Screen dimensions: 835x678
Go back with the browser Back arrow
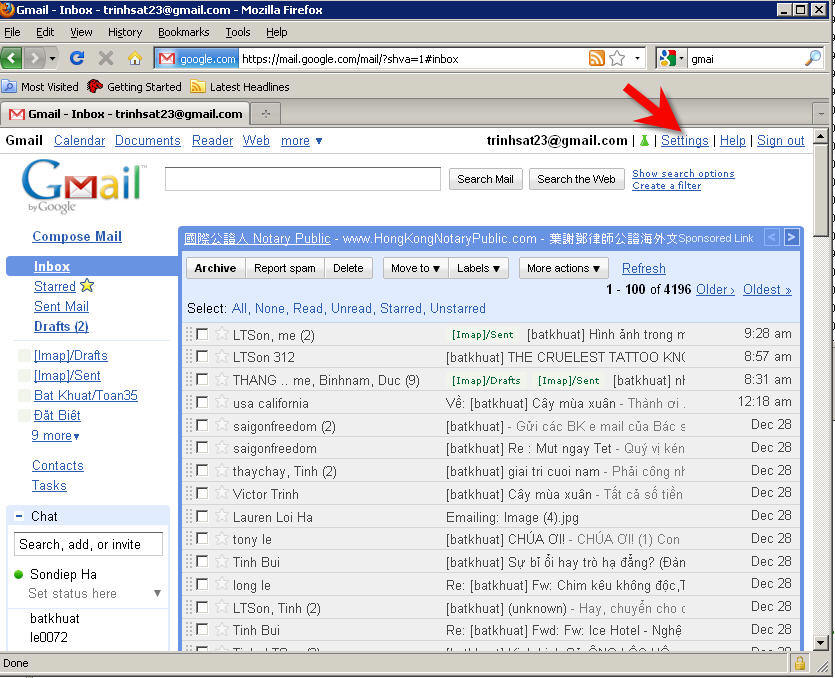12,58
